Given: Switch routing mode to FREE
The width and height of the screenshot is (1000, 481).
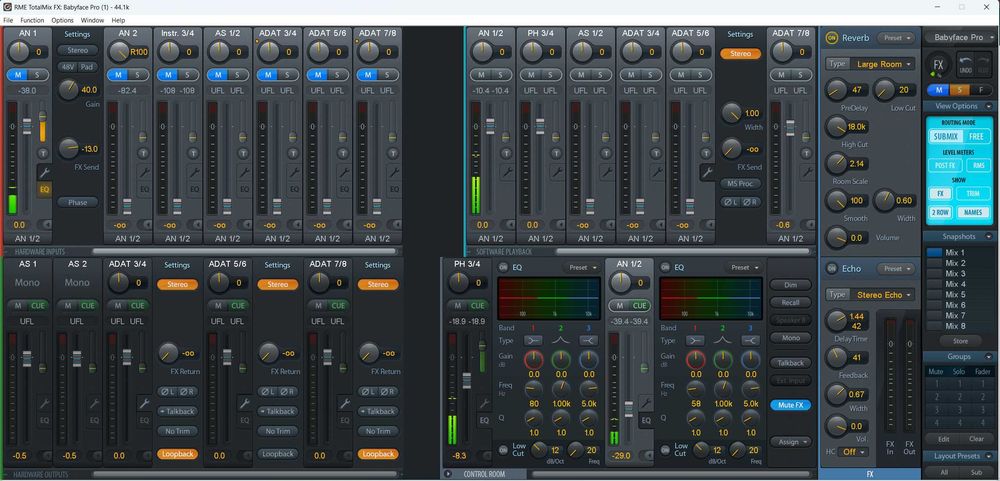Looking at the screenshot, I should click(976, 137).
